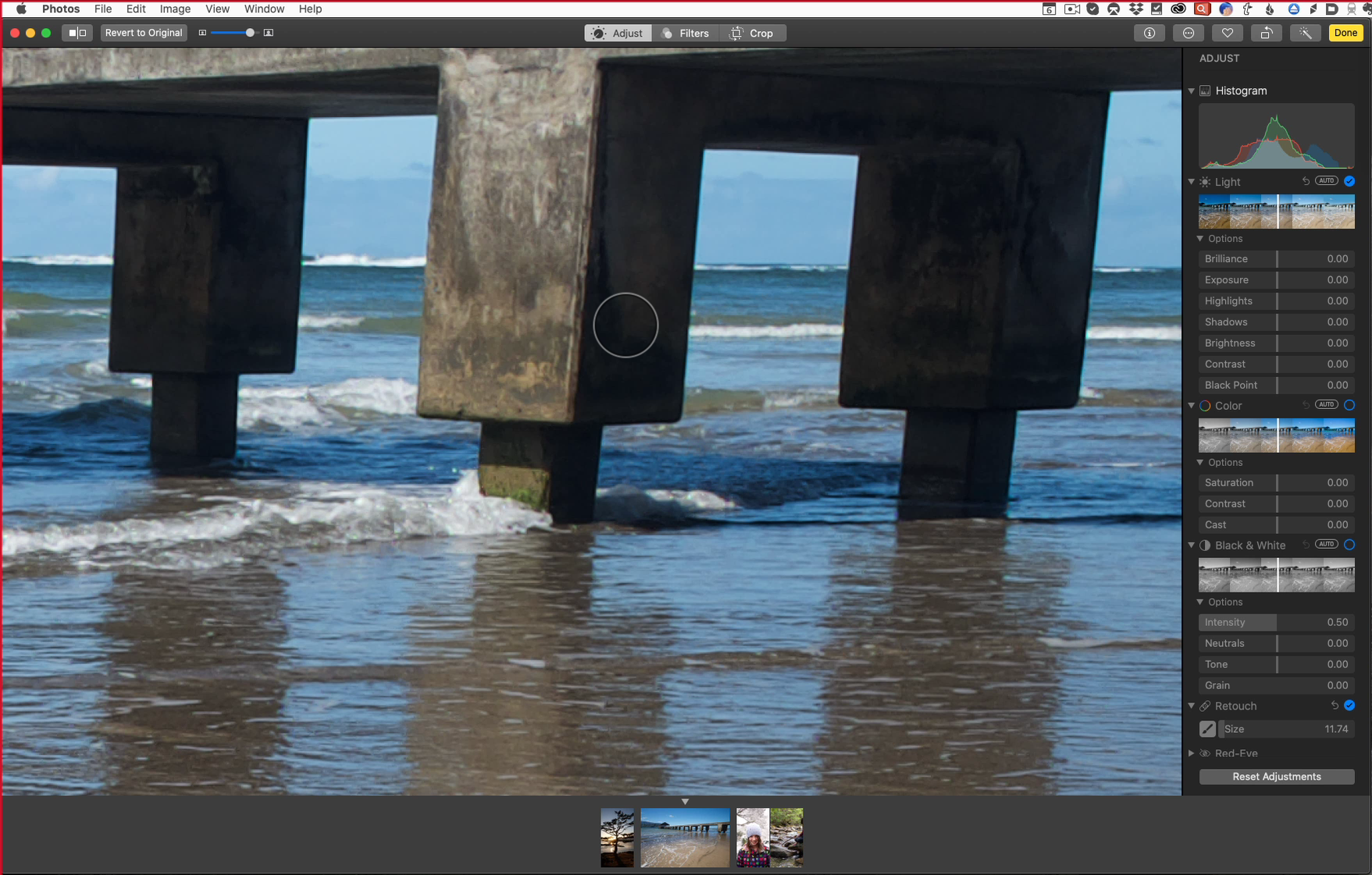Click the Histogram section icon
Screen dimensions: 1372x875
tap(1206, 91)
